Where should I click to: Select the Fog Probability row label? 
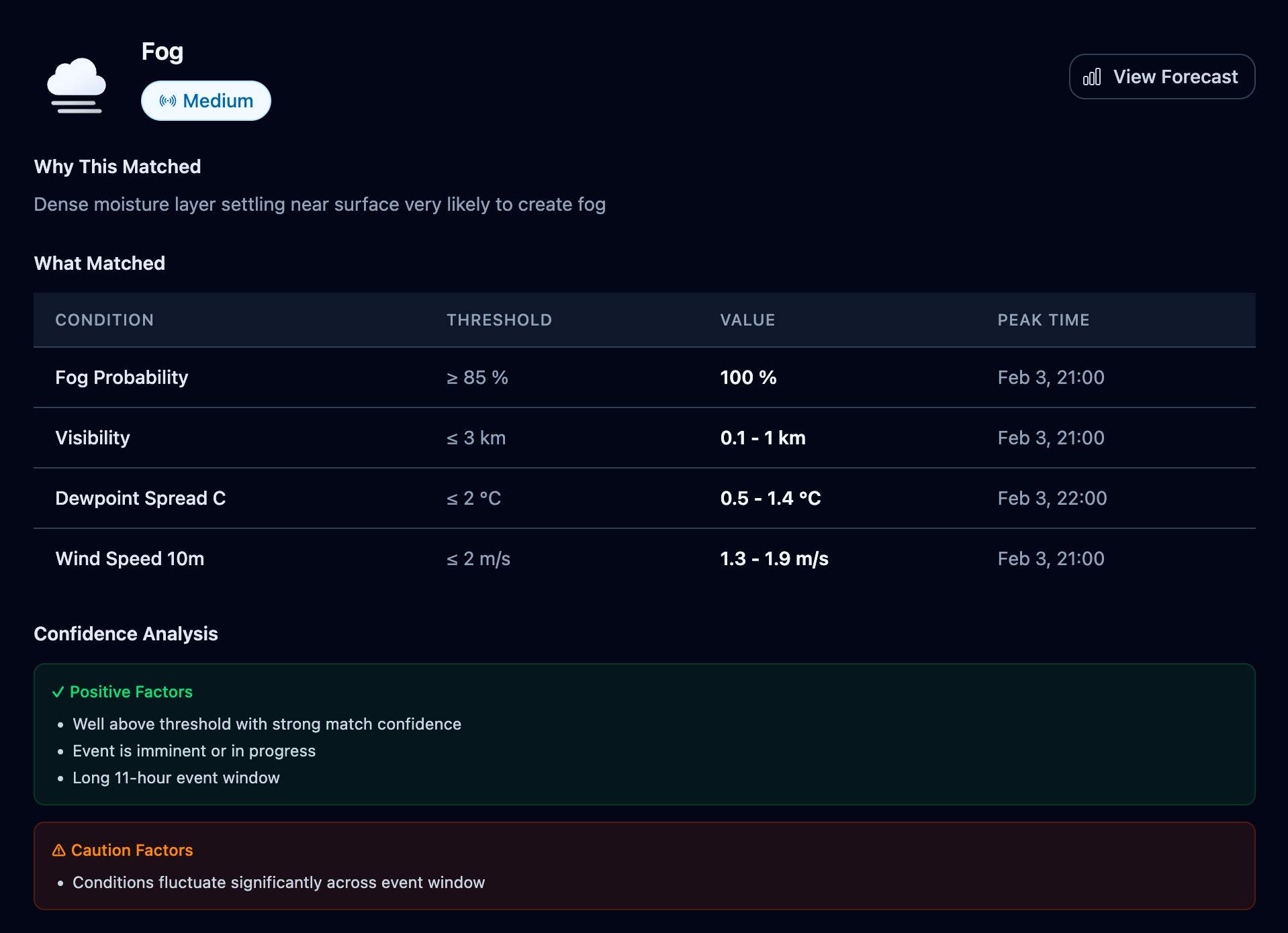click(122, 377)
